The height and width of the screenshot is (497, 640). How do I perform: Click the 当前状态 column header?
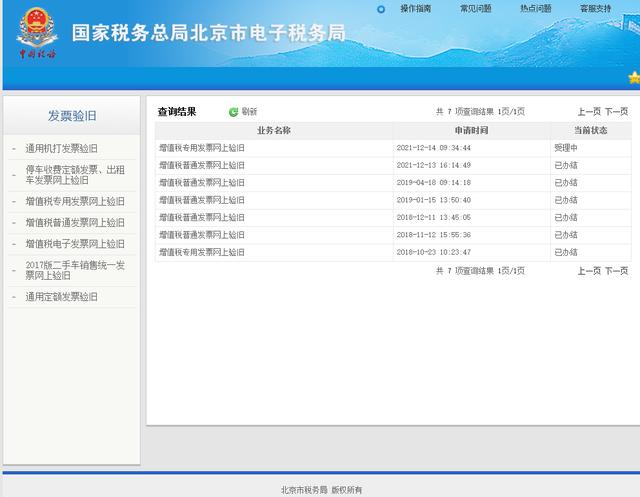point(590,130)
